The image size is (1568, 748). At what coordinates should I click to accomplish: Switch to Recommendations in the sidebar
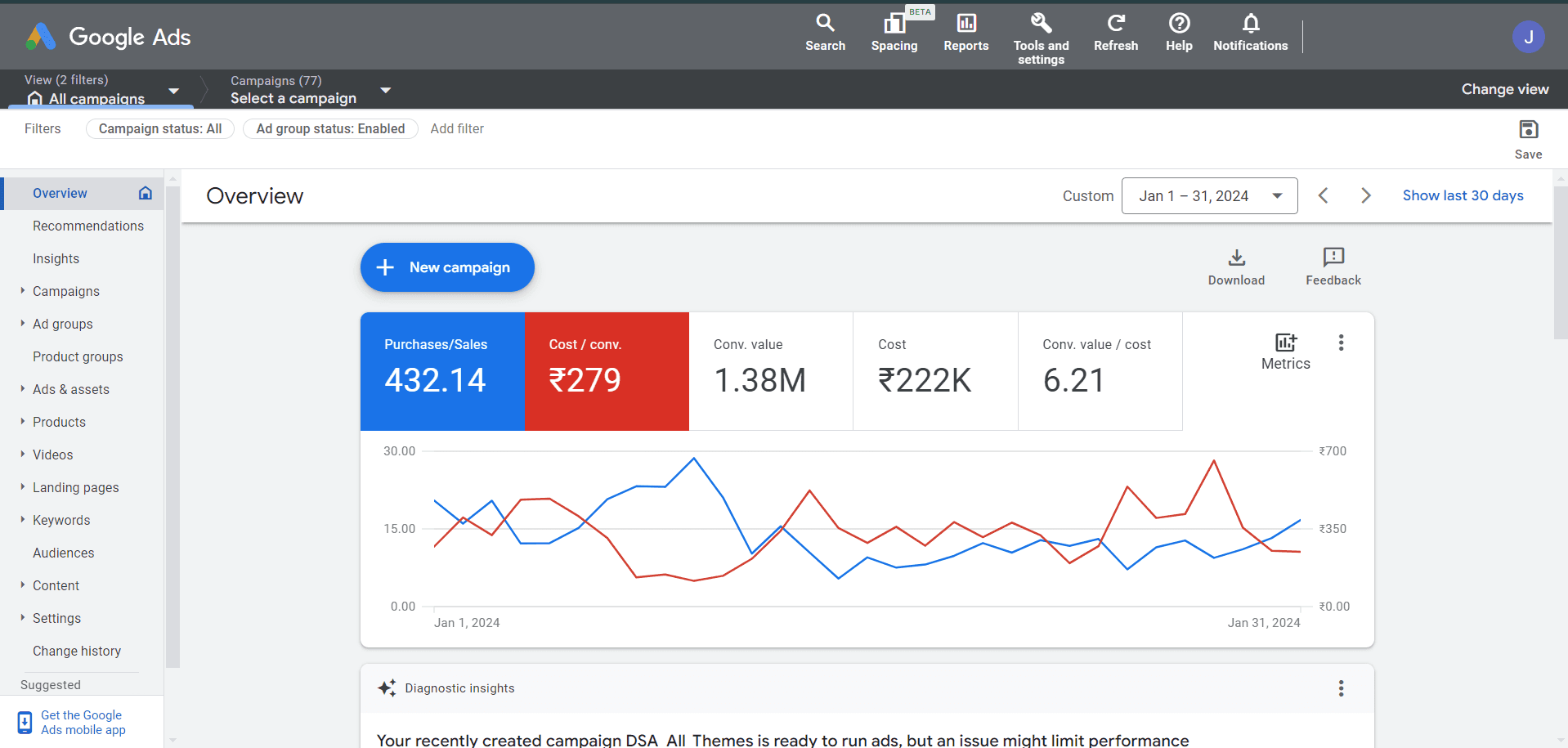pos(88,226)
